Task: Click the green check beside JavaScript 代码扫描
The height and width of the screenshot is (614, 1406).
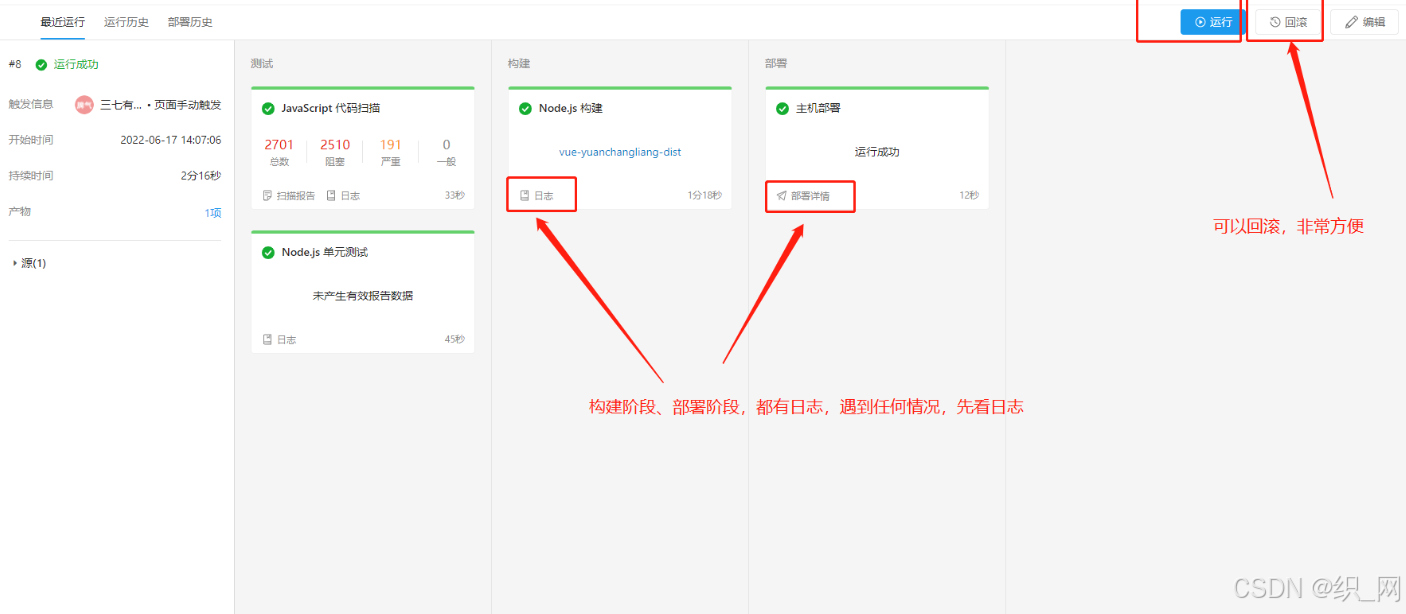Action: point(267,107)
